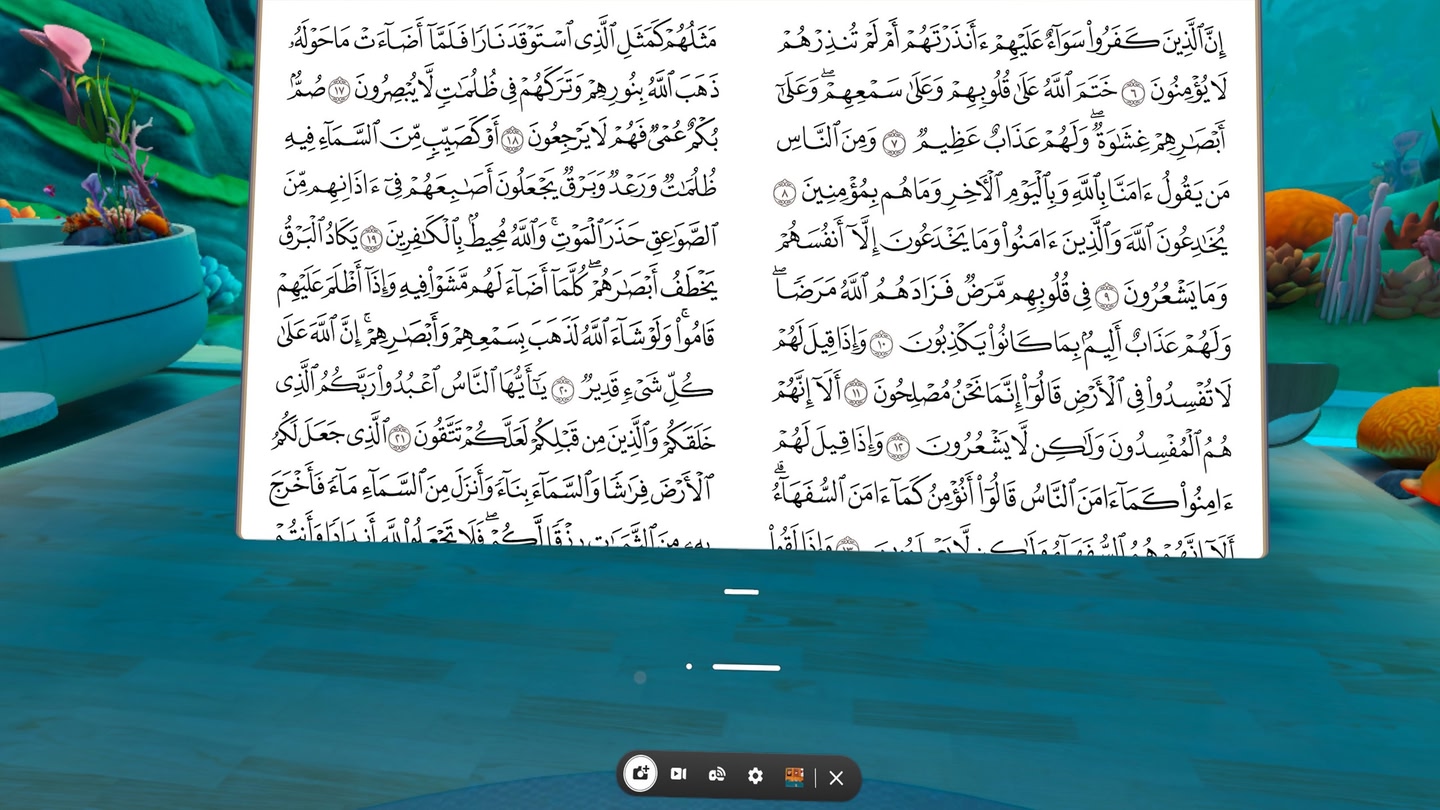Open capture settings gear
The image size is (1440, 810).
(x=755, y=775)
